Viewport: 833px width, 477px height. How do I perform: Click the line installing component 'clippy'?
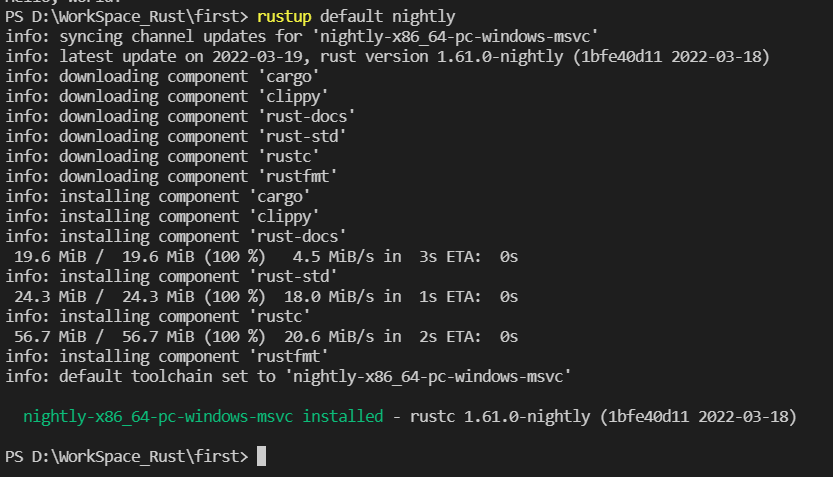162,217
